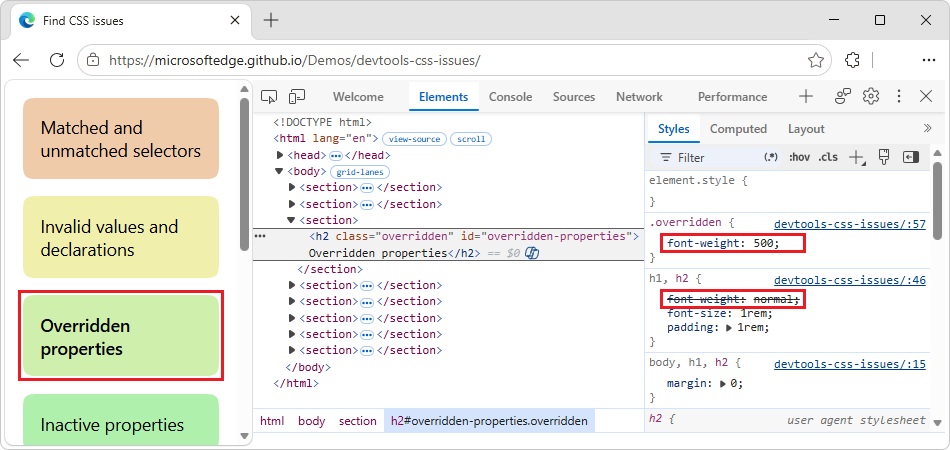Open a new browser tab

271,21
